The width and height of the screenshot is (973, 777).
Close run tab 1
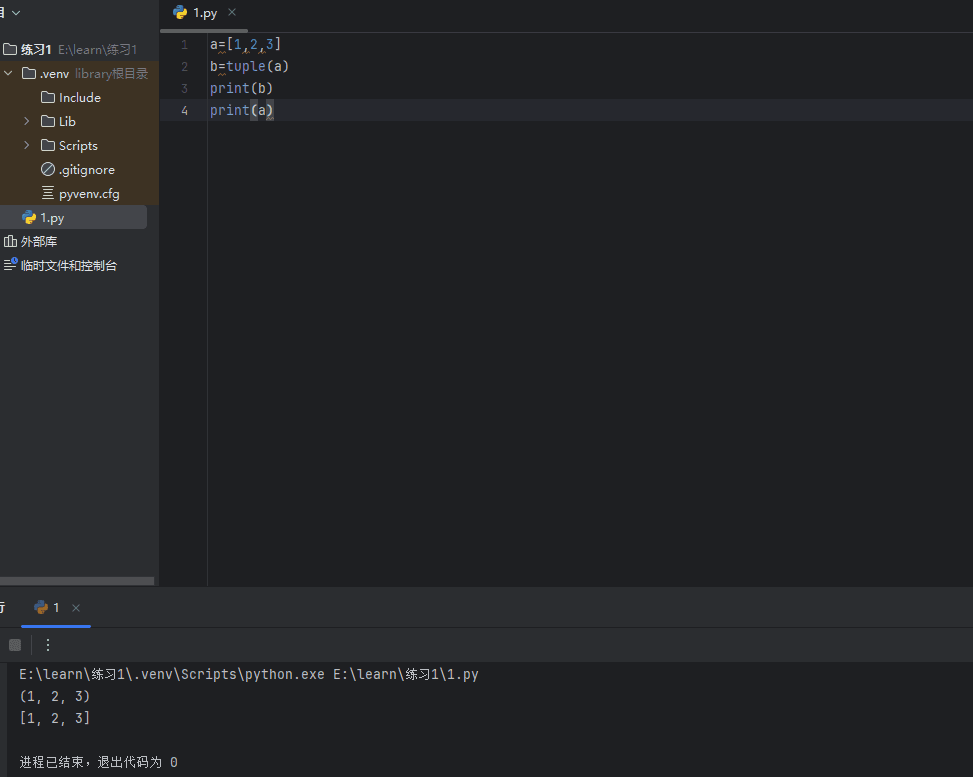click(76, 608)
